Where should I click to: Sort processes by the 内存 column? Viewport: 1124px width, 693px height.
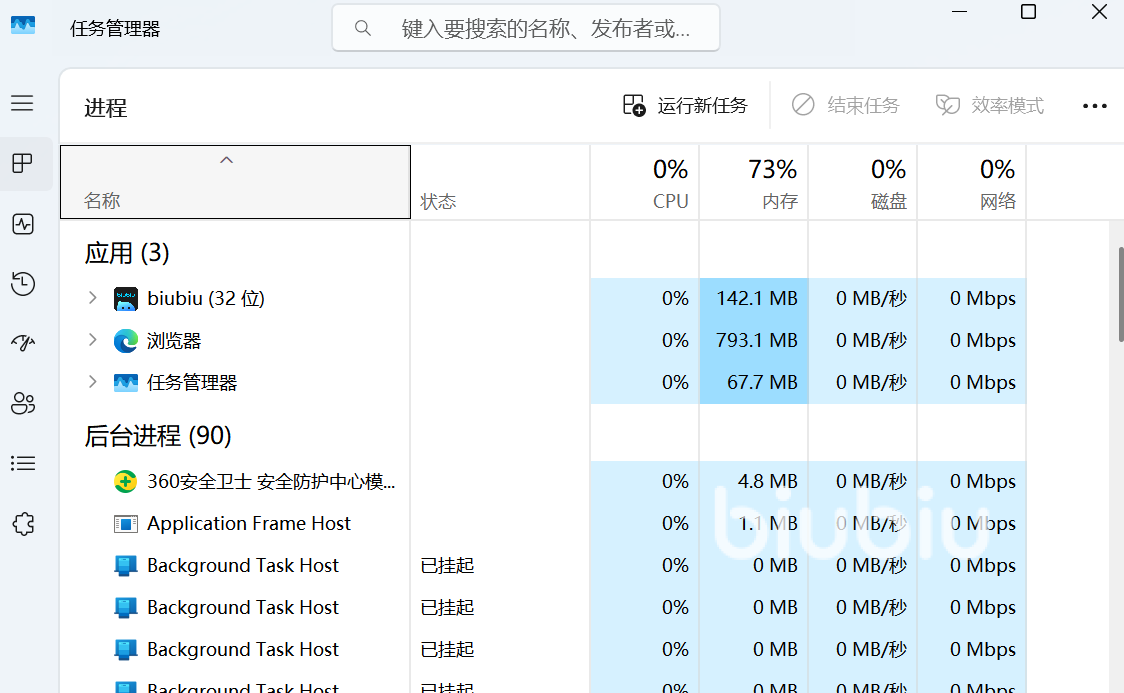point(753,183)
